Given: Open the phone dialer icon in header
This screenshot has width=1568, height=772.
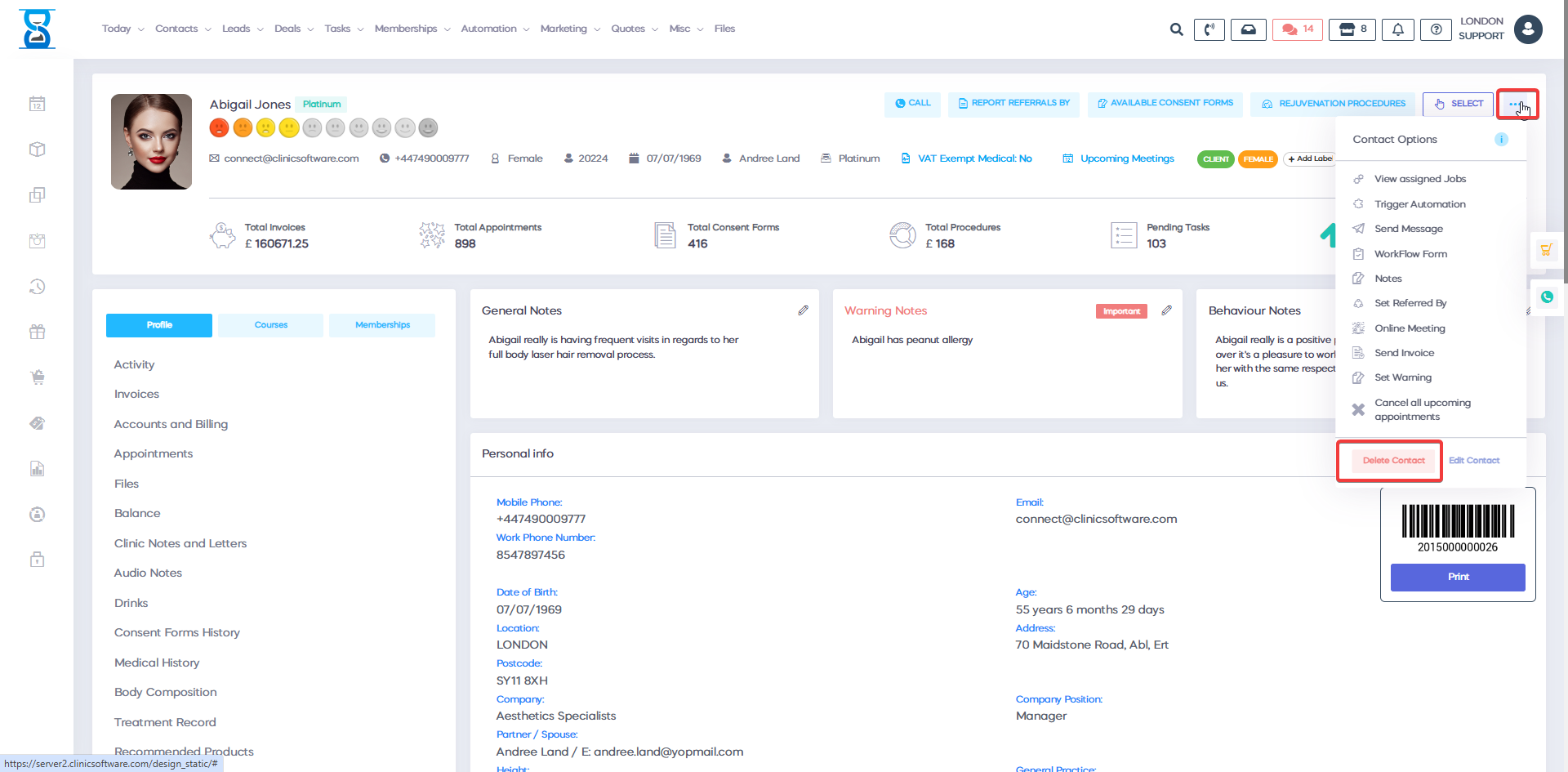Looking at the screenshot, I should (x=1209, y=29).
